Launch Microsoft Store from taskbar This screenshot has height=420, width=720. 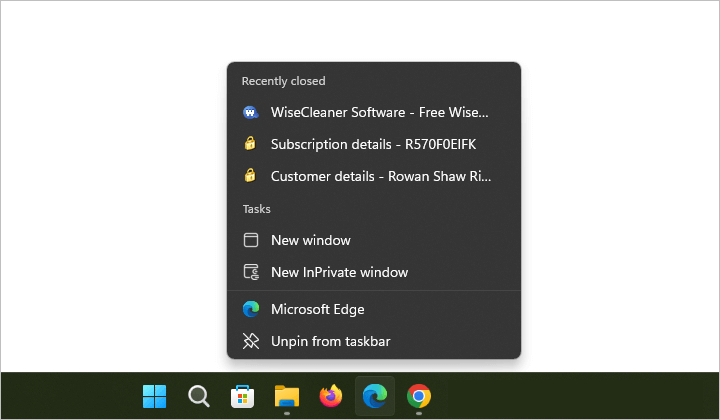pyautogui.click(x=242, y=396)
